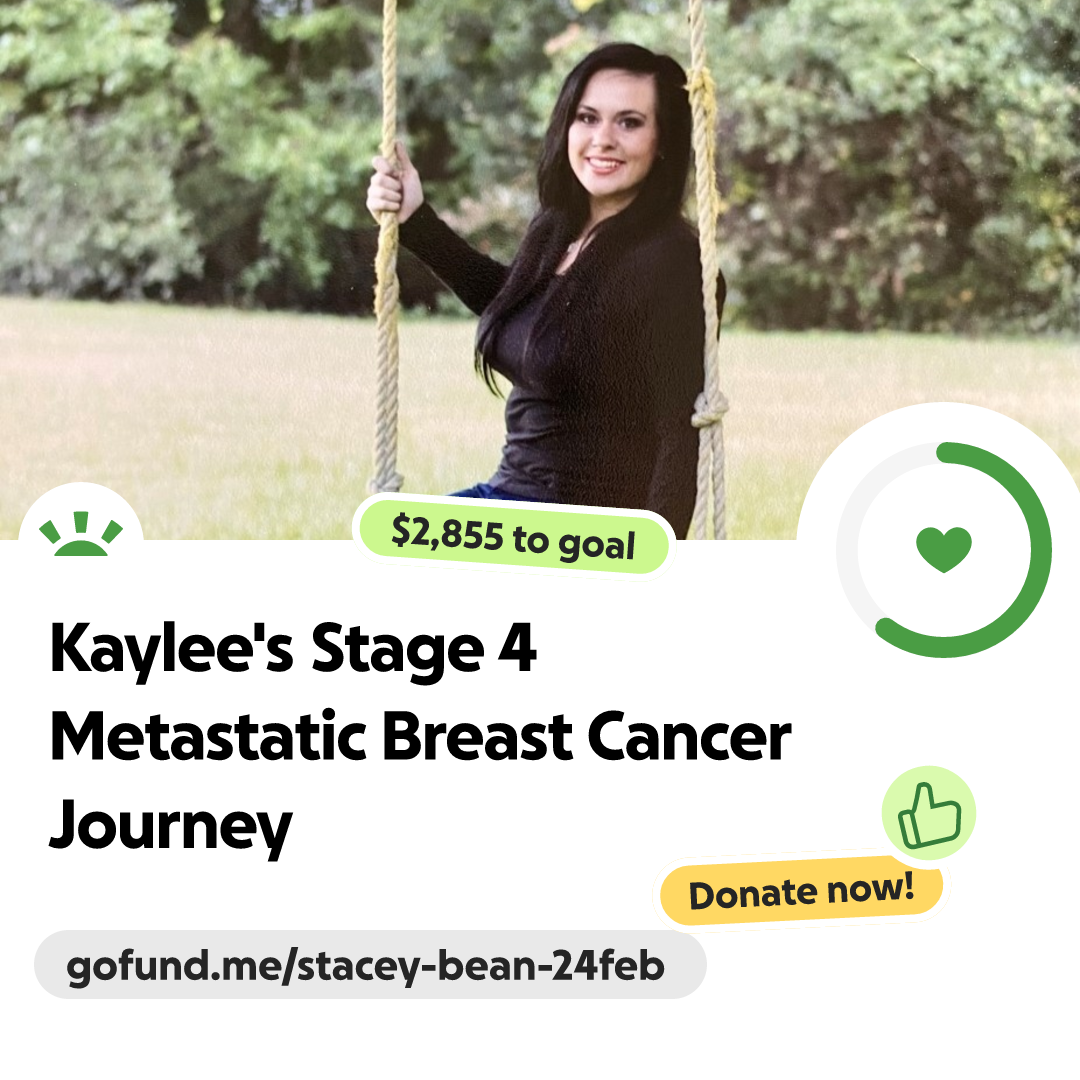Hit the yellow "Donate now!" button
Screen dimensions: 1080x1080
(802, 891)
